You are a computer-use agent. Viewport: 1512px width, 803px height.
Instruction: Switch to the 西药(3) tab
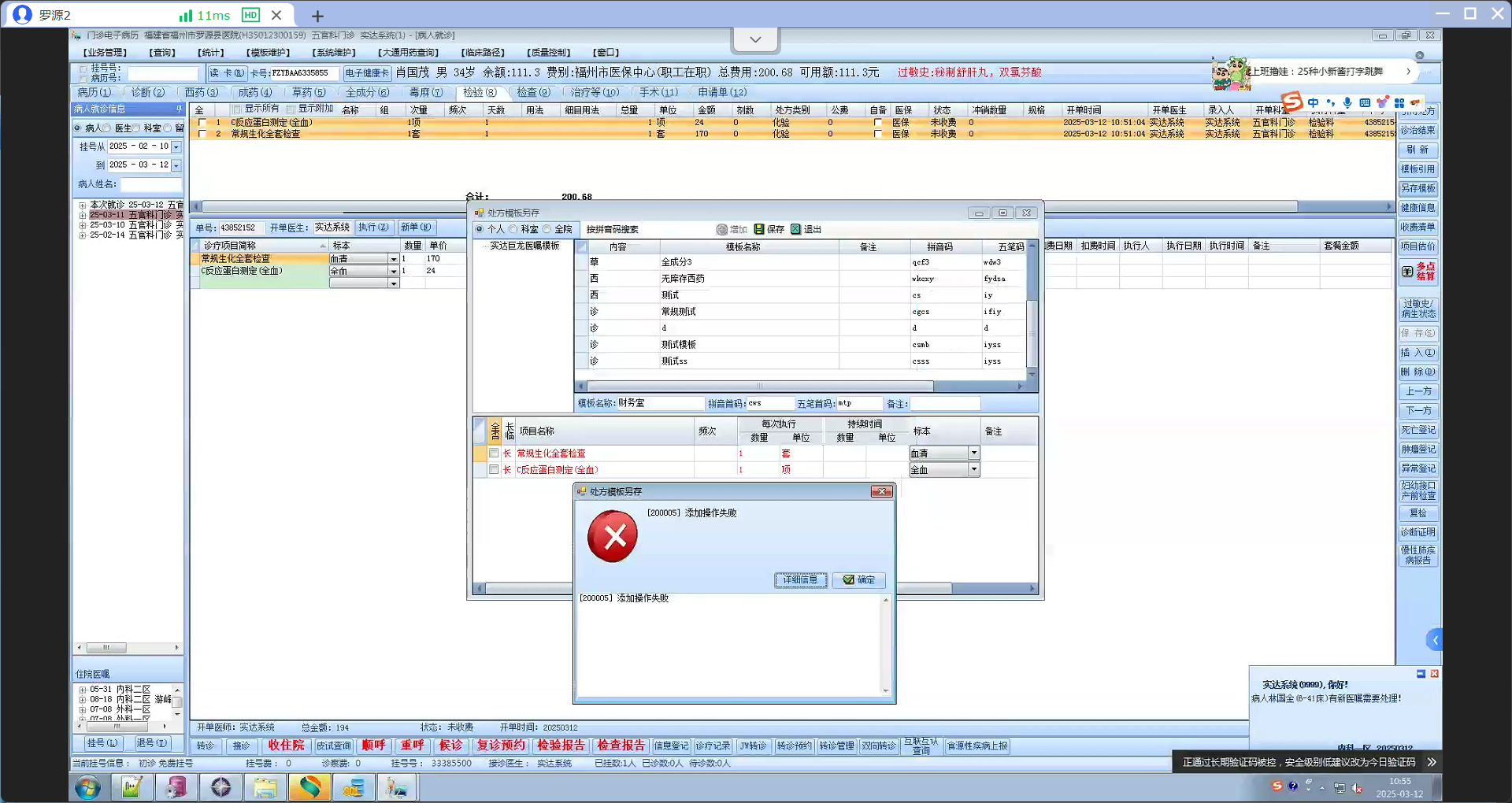click(x=201, y=92)
